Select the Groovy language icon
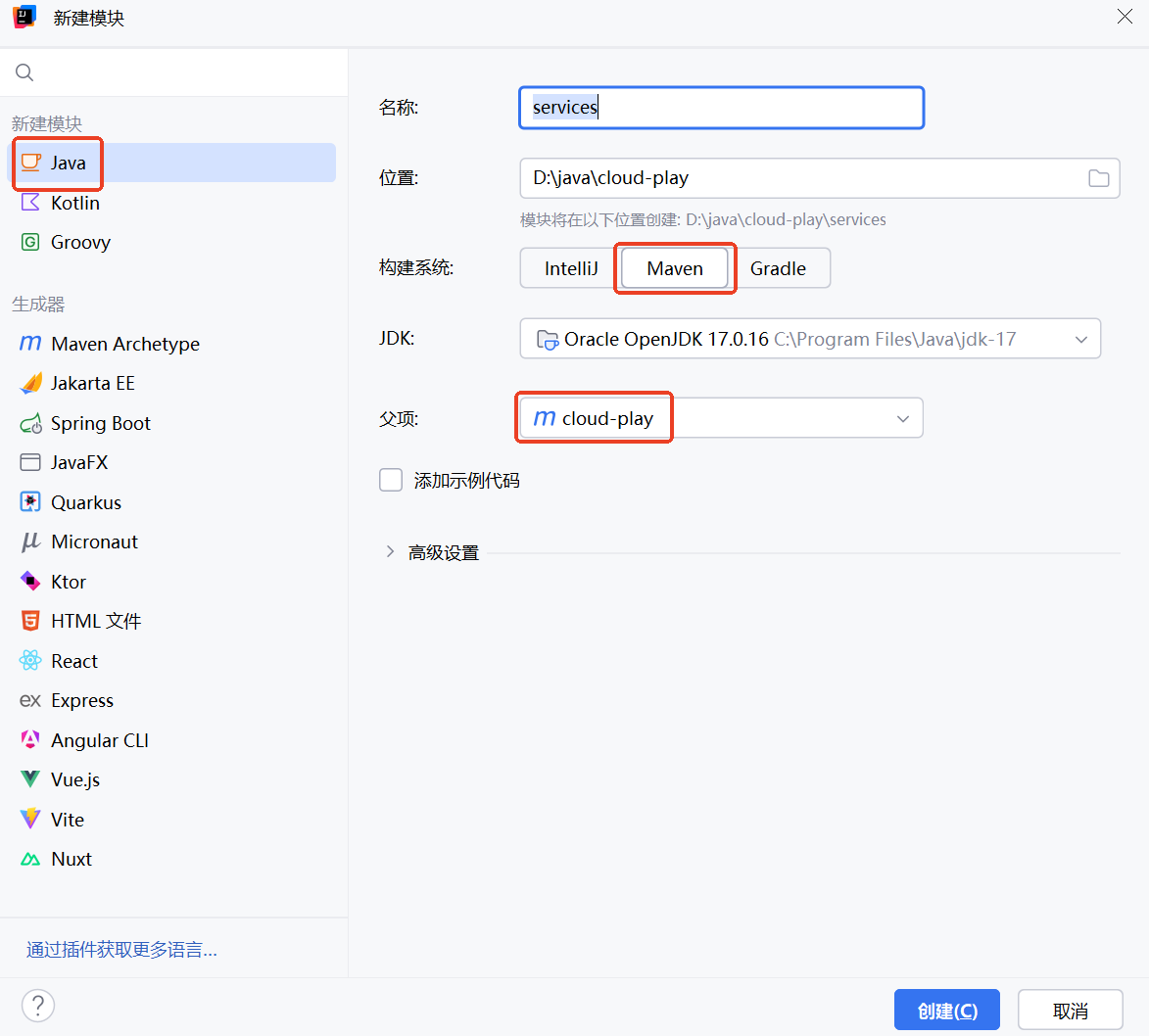 pyautogui.click(x=30, y=242)
